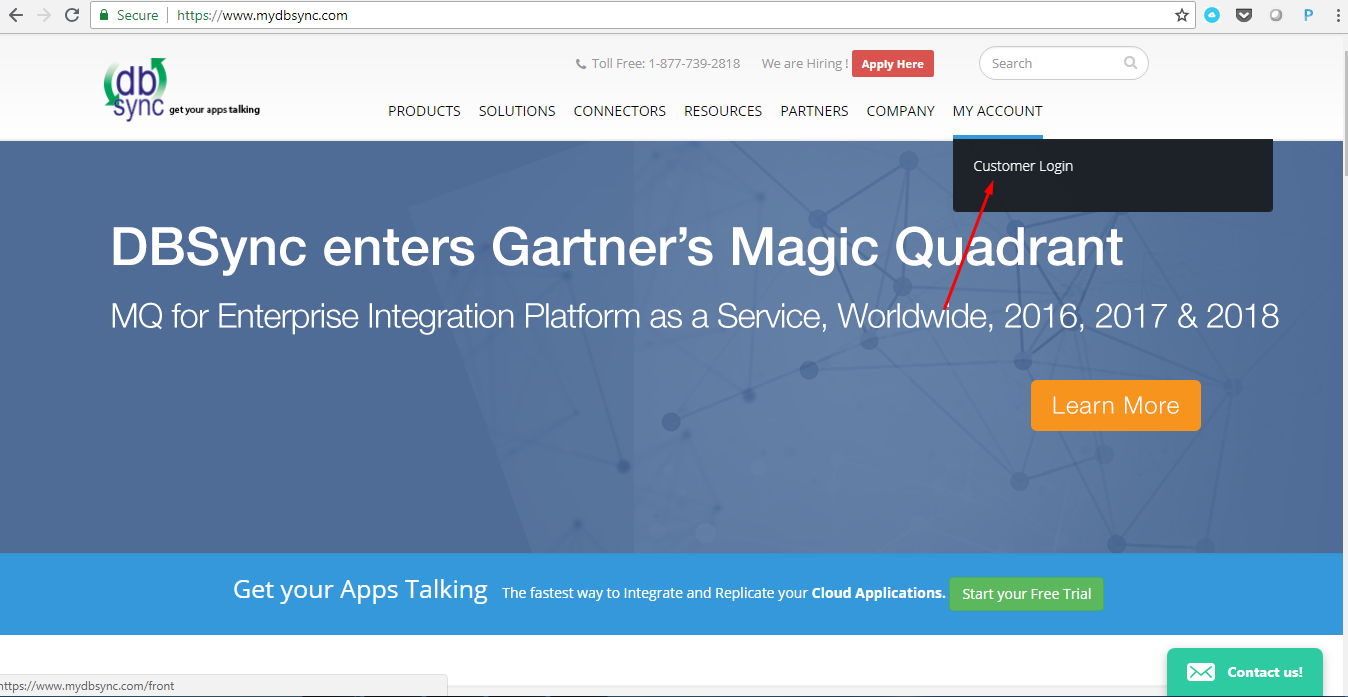Open the Contact us chat widget

coord(1244,672)
